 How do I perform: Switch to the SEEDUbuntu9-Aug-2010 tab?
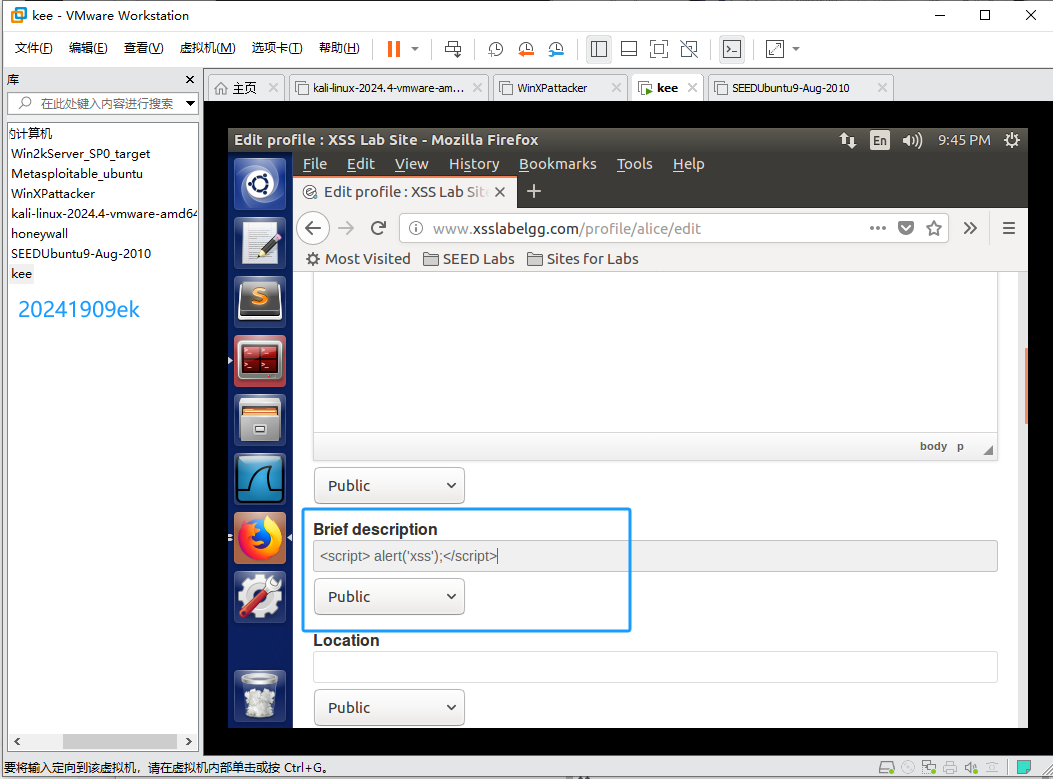pos(790,88)
